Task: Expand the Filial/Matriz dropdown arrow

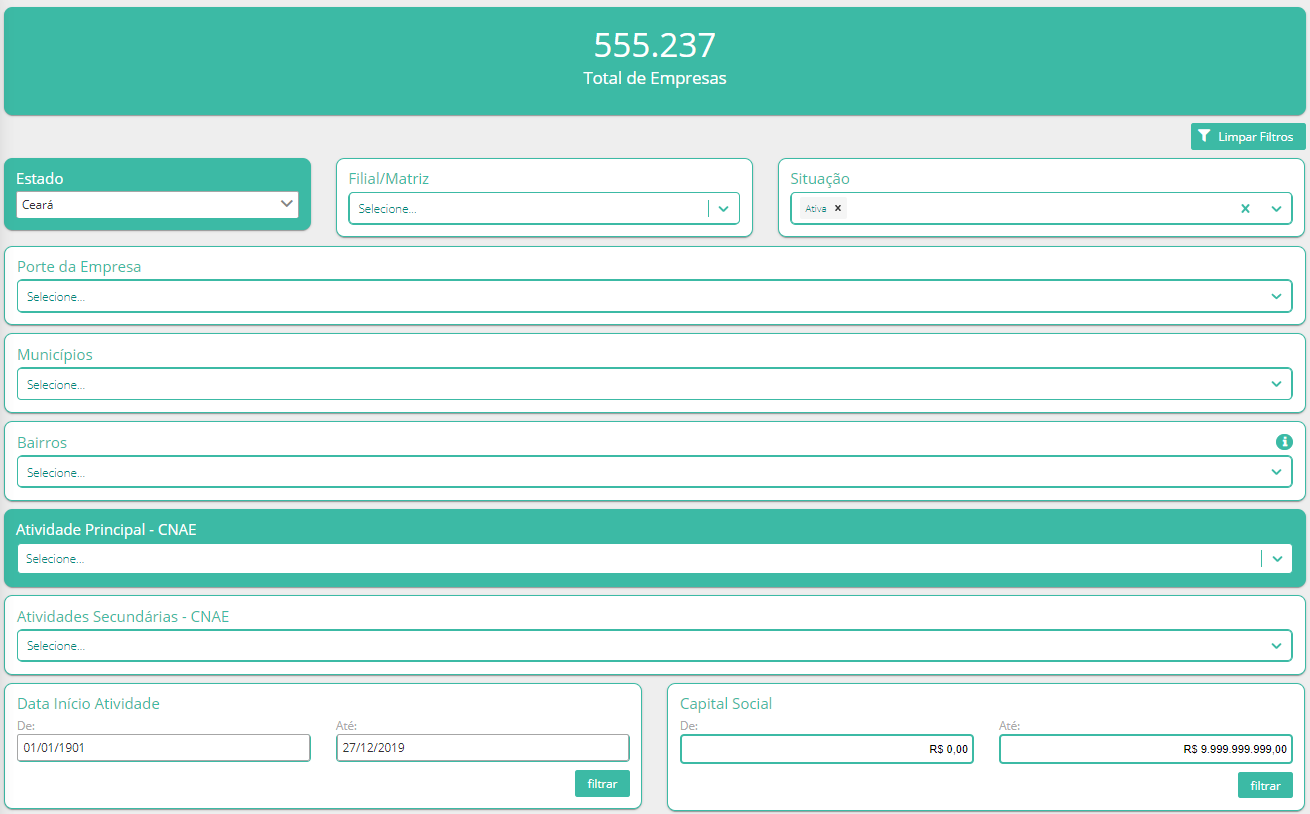Action: point(724,209)
